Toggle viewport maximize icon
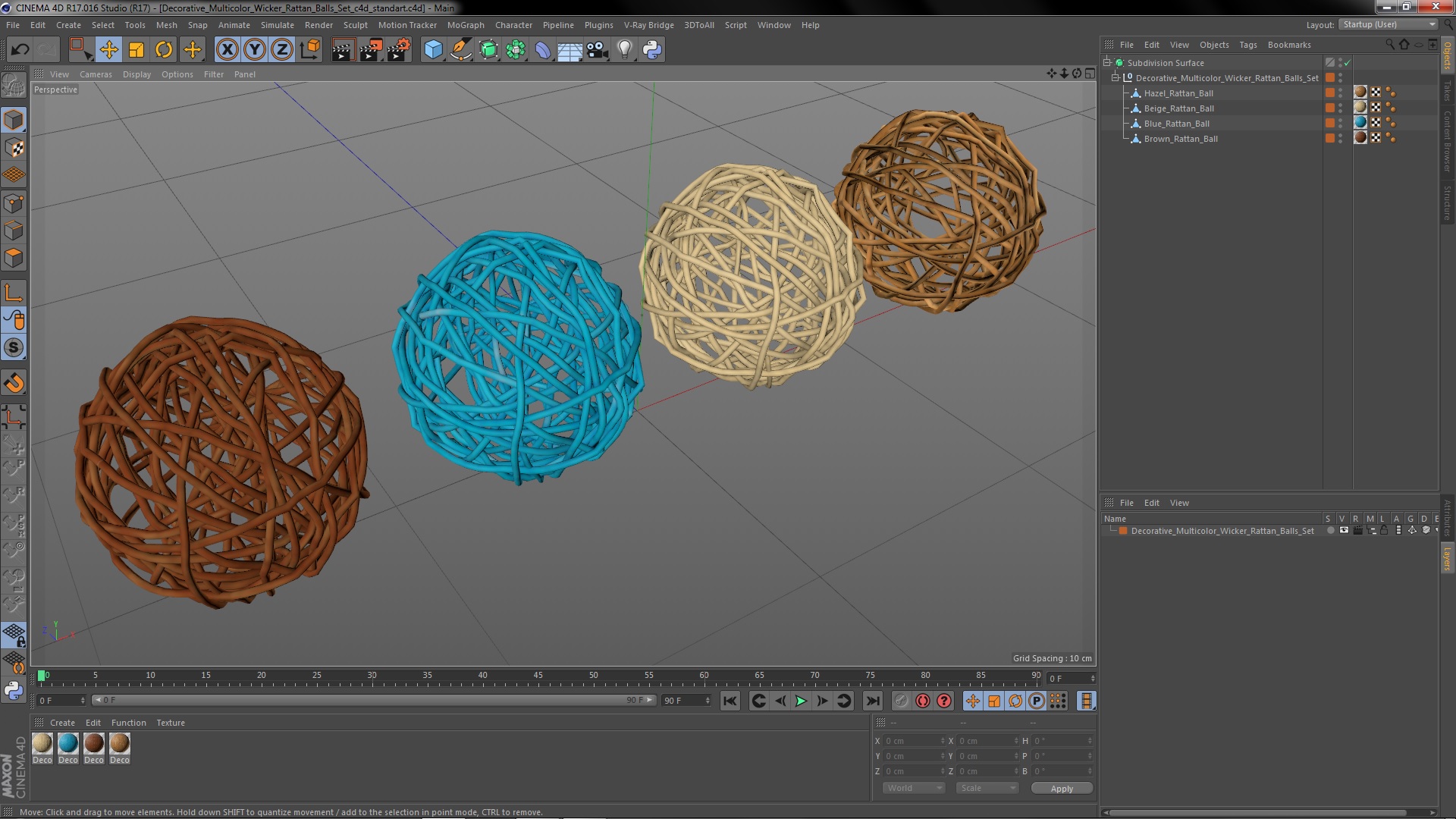This screenshot has height=819, width=1456. tap(1090, 74)
